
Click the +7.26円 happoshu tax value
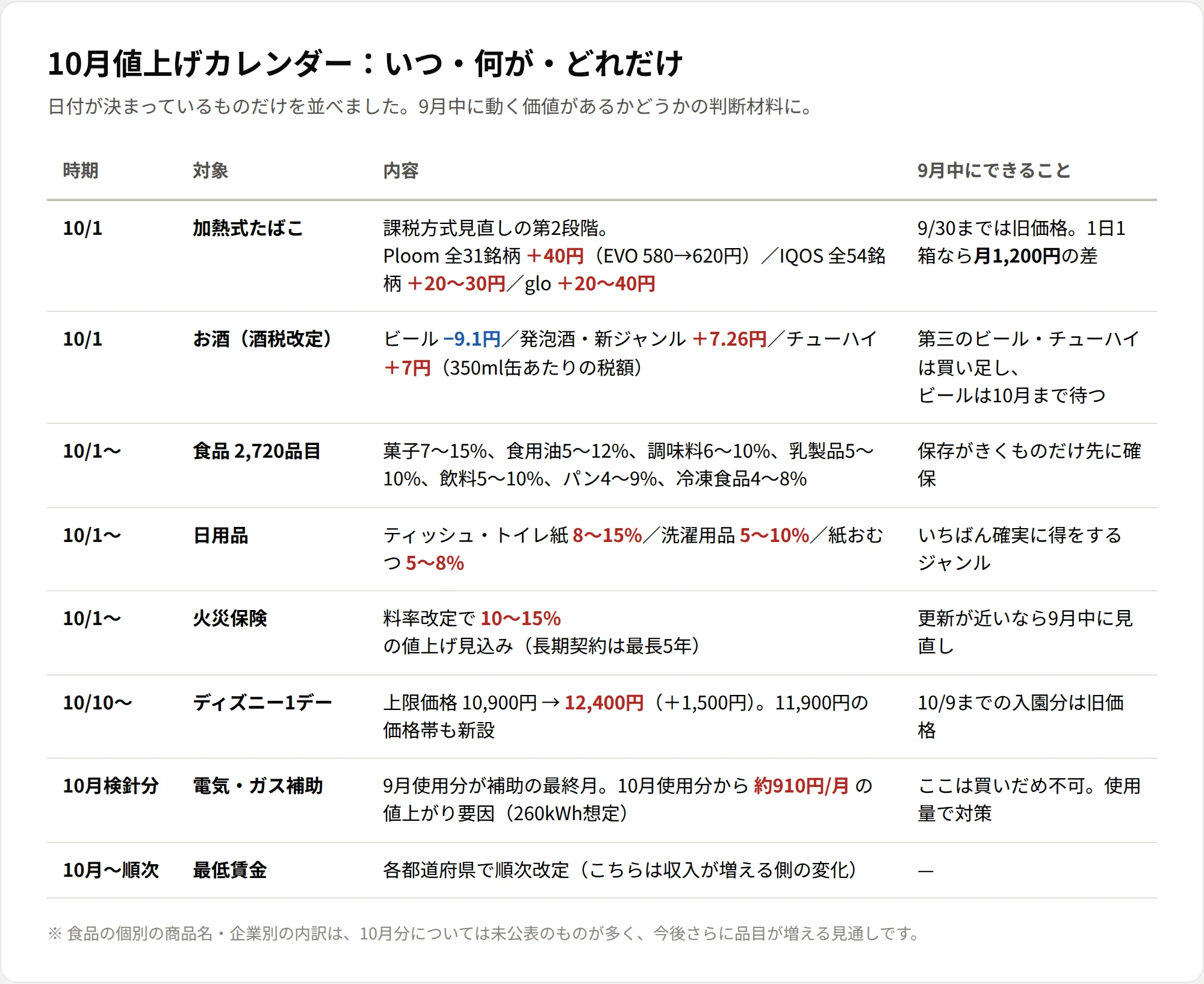point(730,339)
